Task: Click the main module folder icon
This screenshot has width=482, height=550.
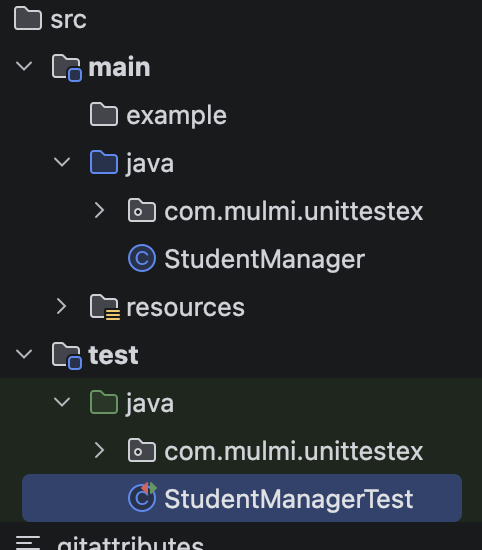Action: click(67, 67)
